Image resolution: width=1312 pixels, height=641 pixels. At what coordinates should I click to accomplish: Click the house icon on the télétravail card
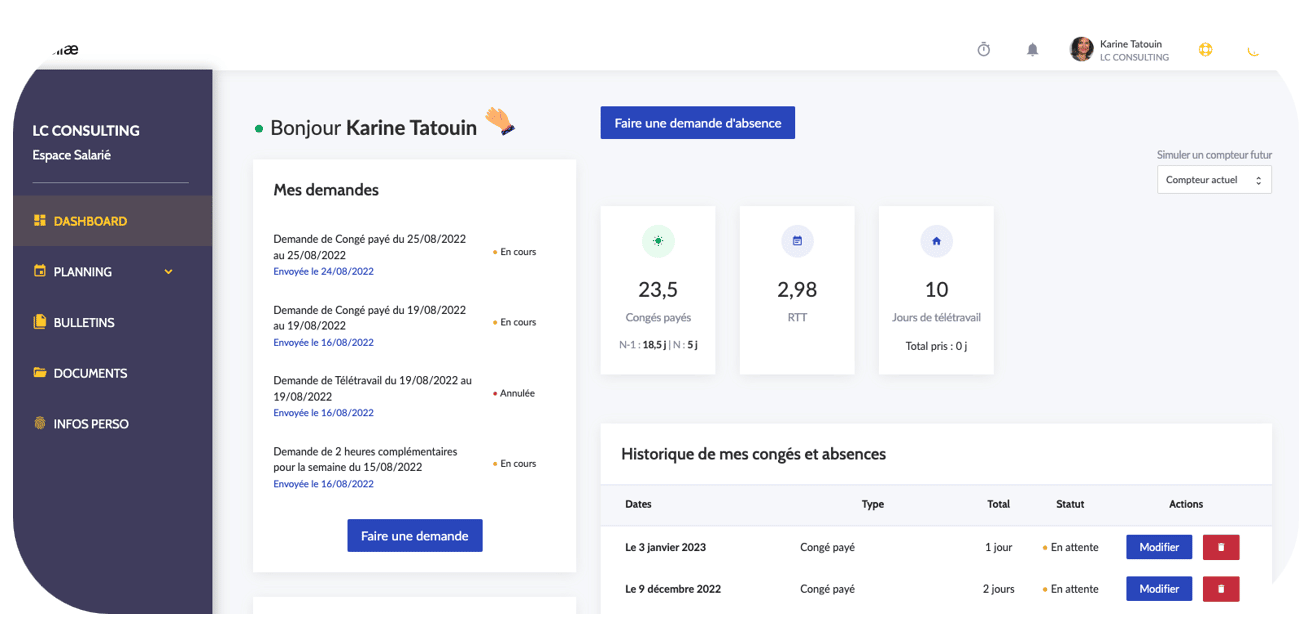pos(936,241)
